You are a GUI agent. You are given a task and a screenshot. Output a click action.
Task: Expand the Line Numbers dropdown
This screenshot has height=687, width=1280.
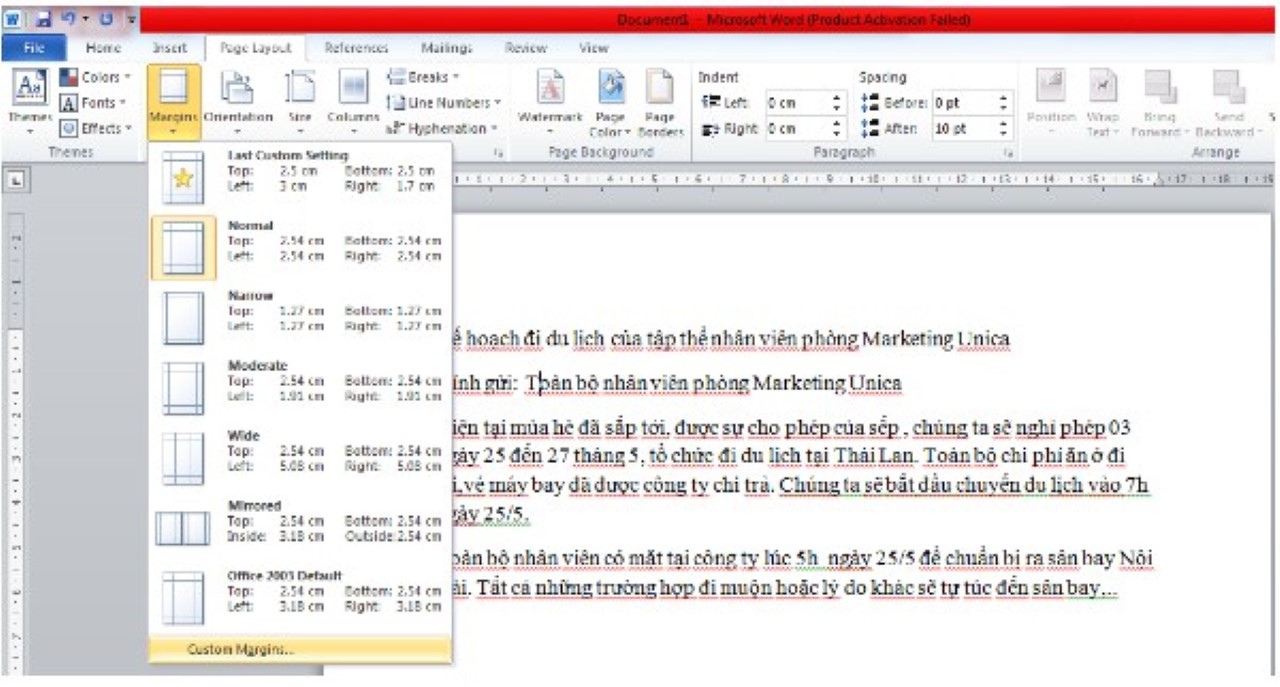(445, 102)
